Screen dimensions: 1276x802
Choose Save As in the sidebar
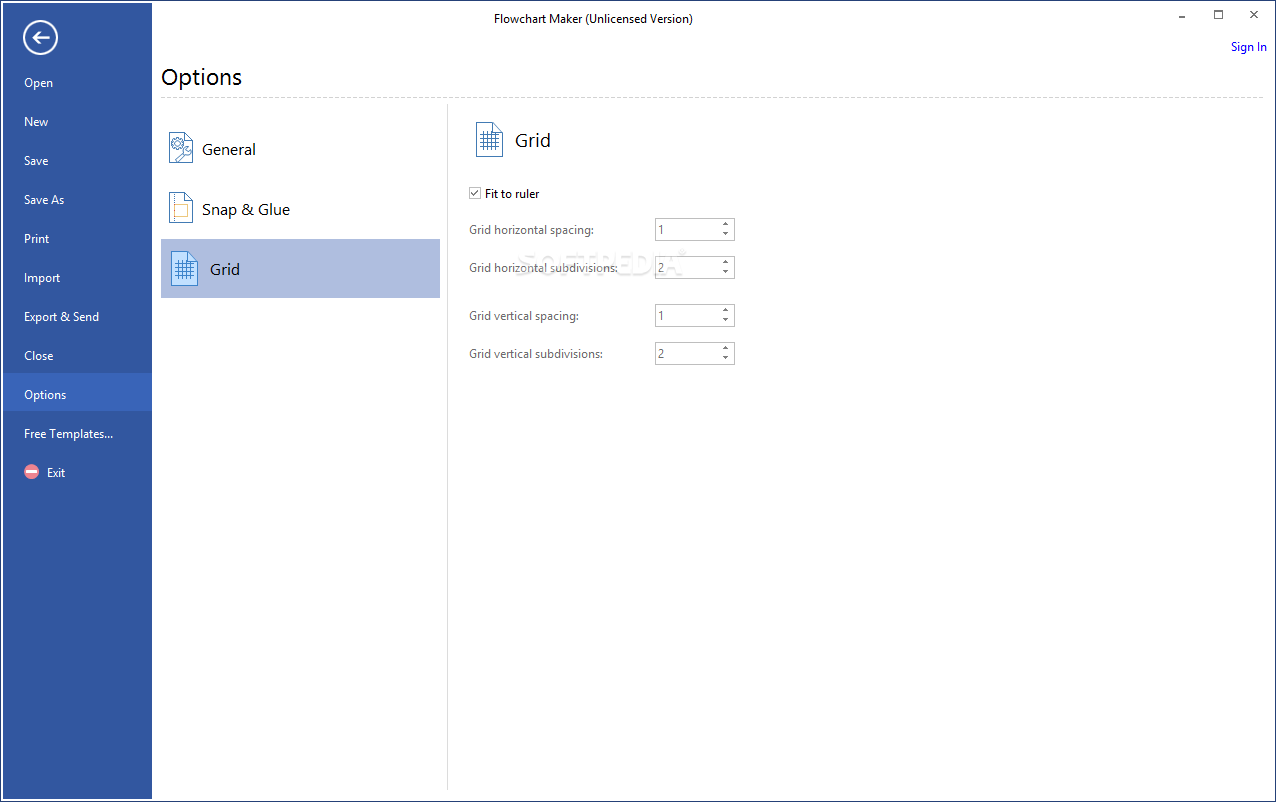pos(77,200)
